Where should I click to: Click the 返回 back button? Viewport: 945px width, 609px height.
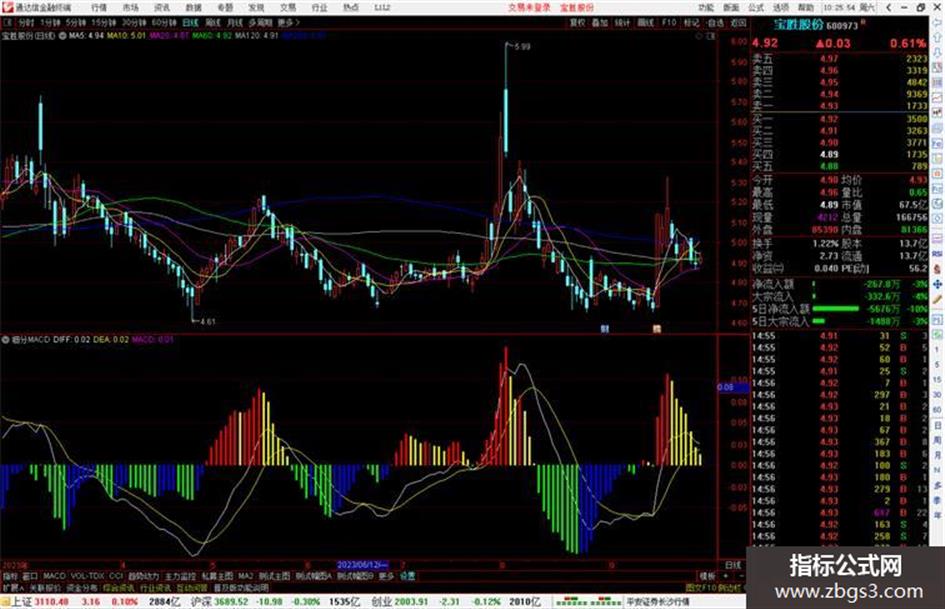[738, 22]
